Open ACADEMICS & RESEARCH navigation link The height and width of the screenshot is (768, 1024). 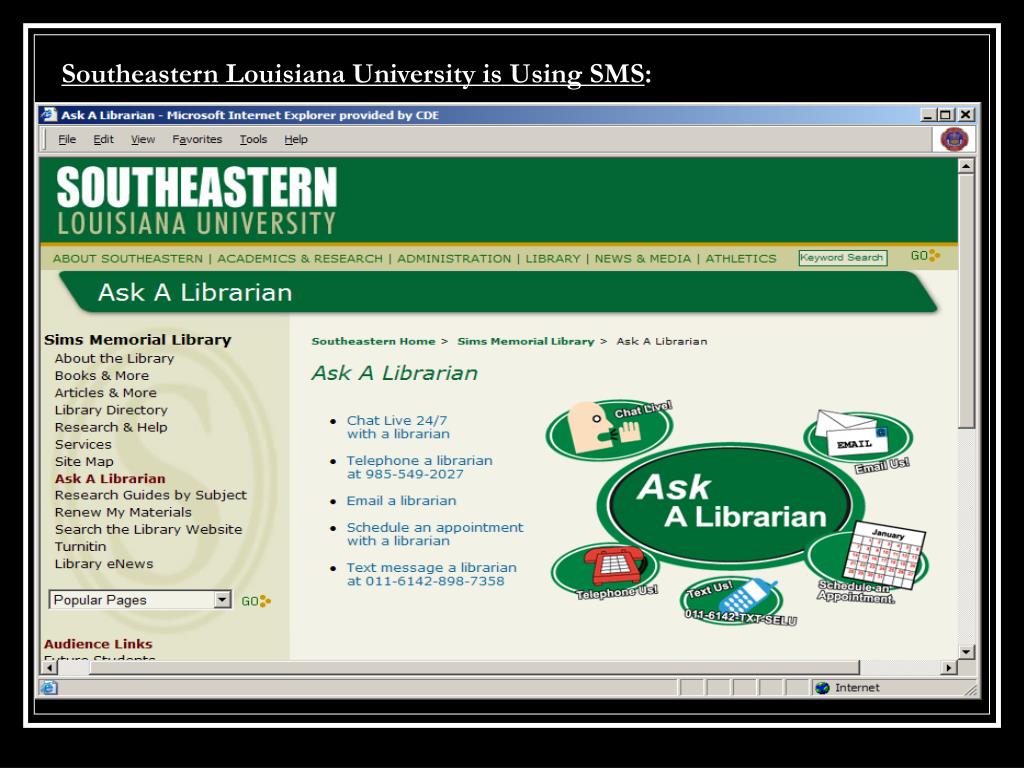click(300, 259)
